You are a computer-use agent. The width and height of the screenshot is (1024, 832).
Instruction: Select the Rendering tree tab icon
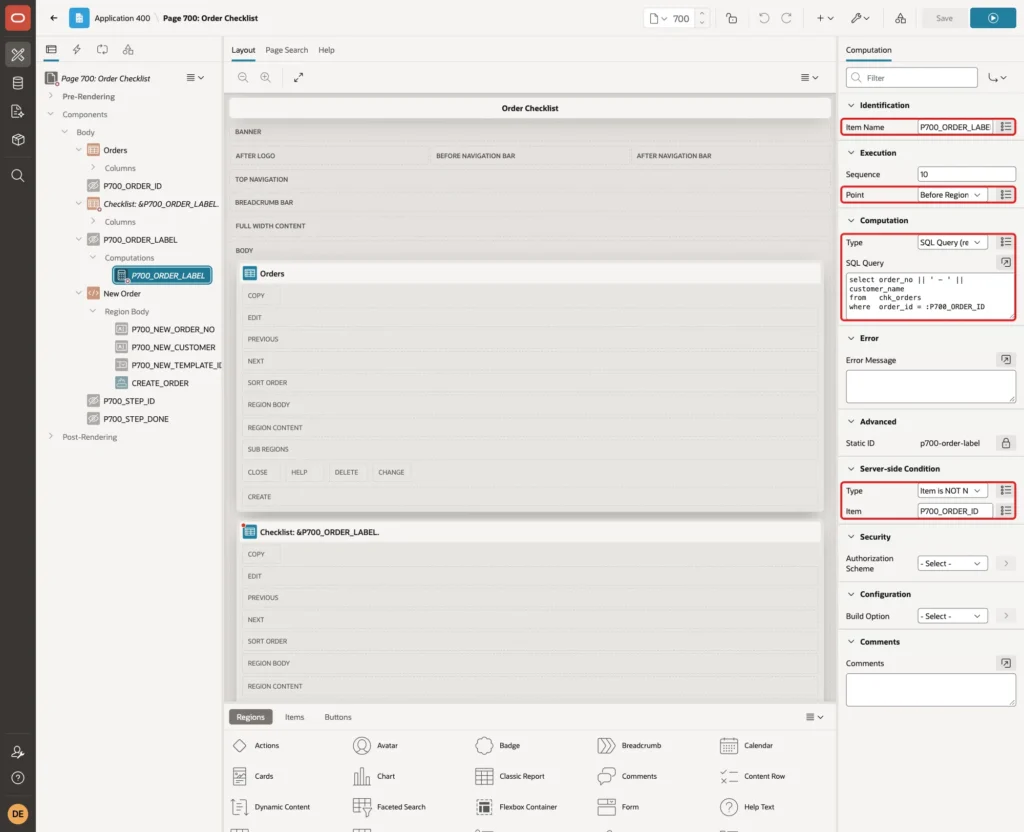(x=51, y=50)
